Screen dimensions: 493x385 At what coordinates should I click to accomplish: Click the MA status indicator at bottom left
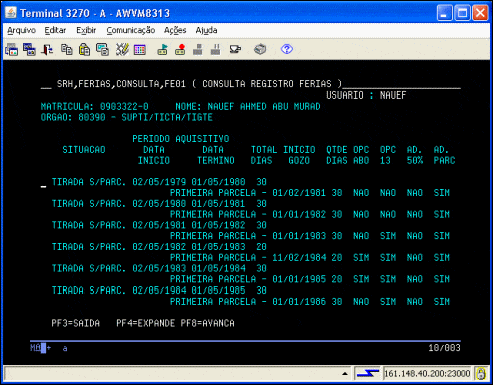(35, 348)
